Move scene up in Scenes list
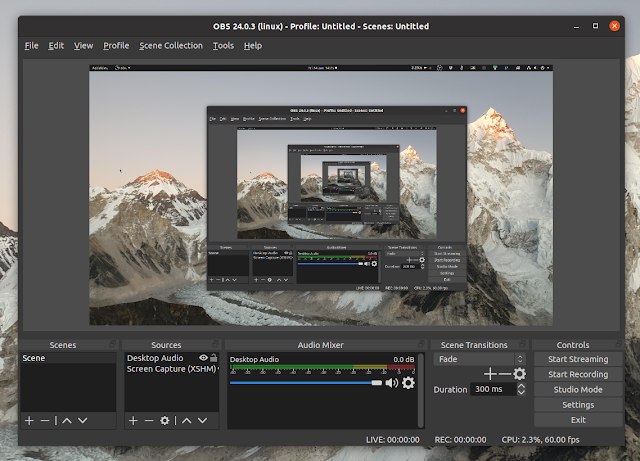The width and height of the screenshot is (640, 461). [x=67, y=421]
